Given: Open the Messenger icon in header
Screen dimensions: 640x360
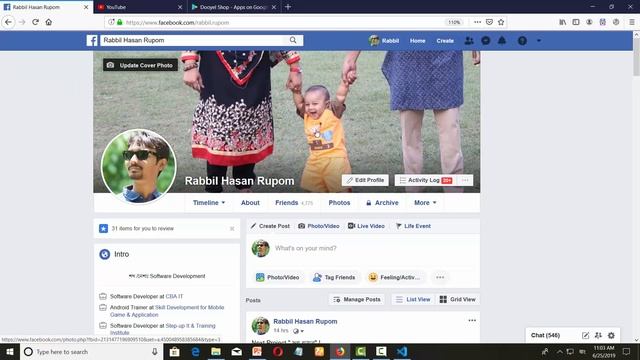Looking at the screenshot, I should point(486,40).
